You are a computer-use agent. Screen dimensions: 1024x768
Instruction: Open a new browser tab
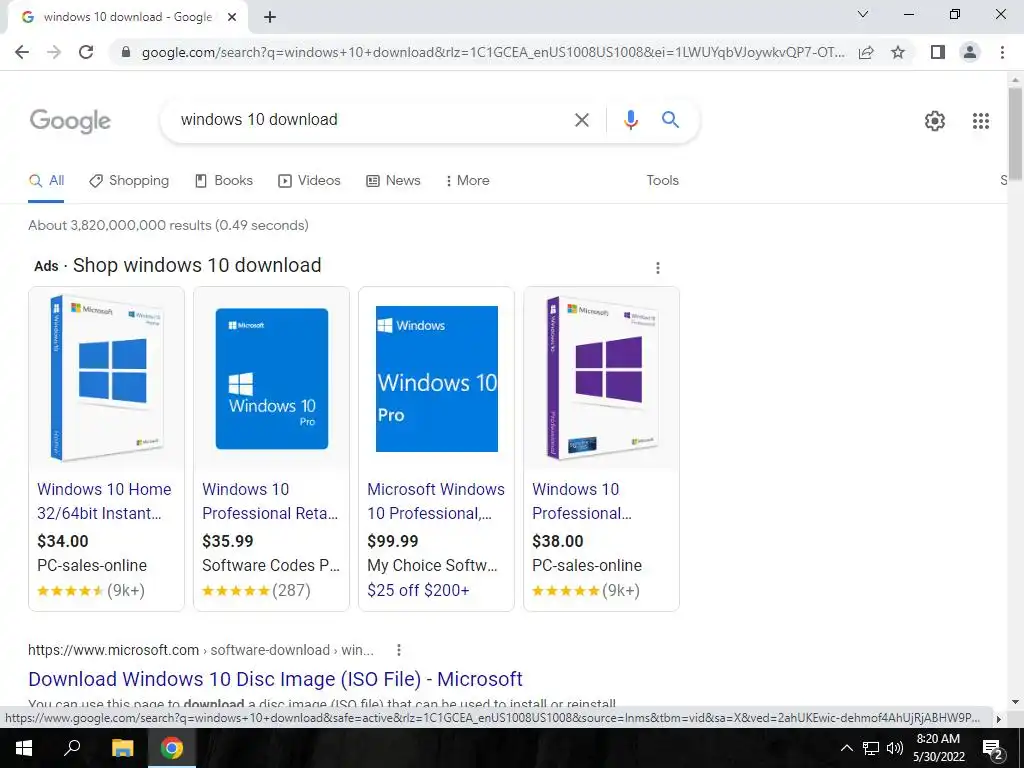click(270, 18)
